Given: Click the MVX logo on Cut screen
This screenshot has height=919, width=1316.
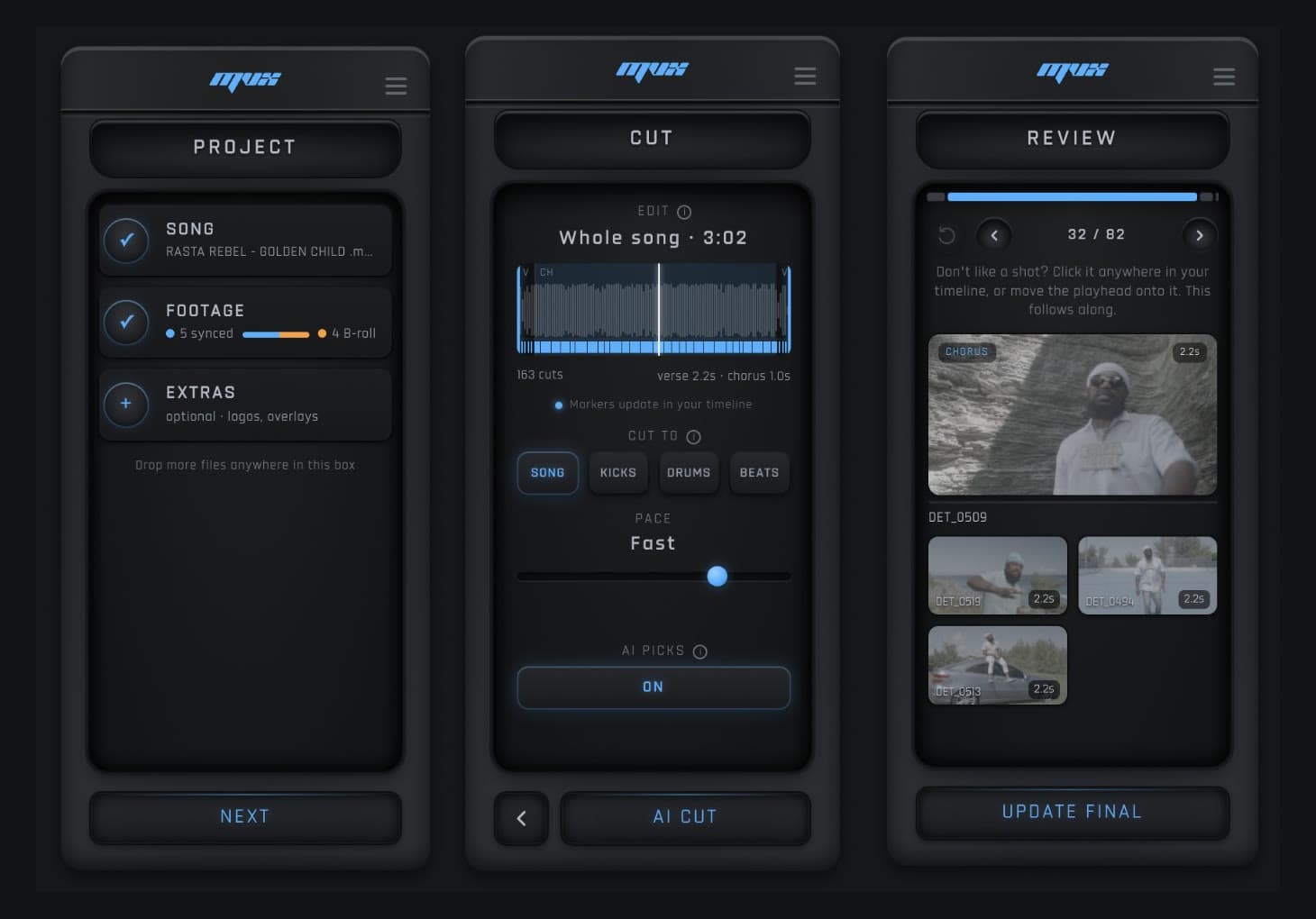Looking at the screenshot, I should coord(653,70).
